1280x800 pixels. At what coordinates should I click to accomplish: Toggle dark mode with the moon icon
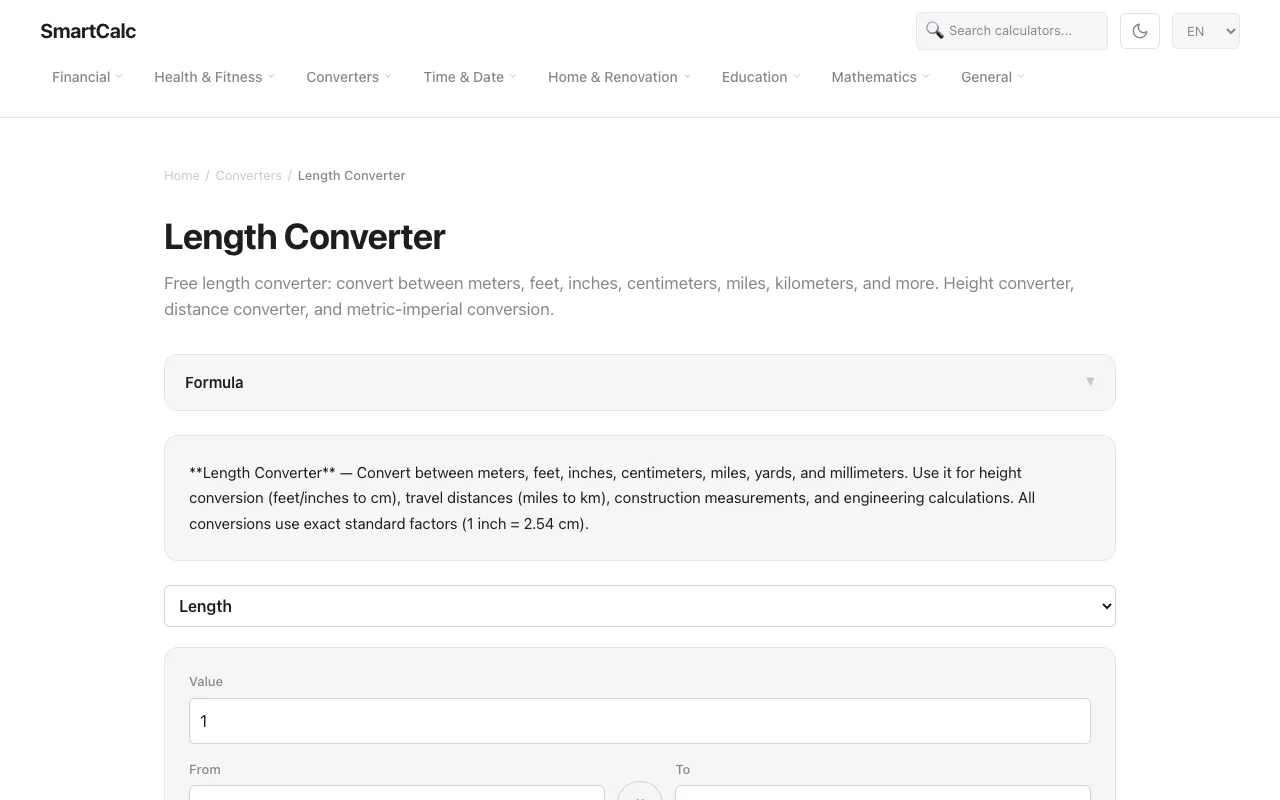point(1140,31)
